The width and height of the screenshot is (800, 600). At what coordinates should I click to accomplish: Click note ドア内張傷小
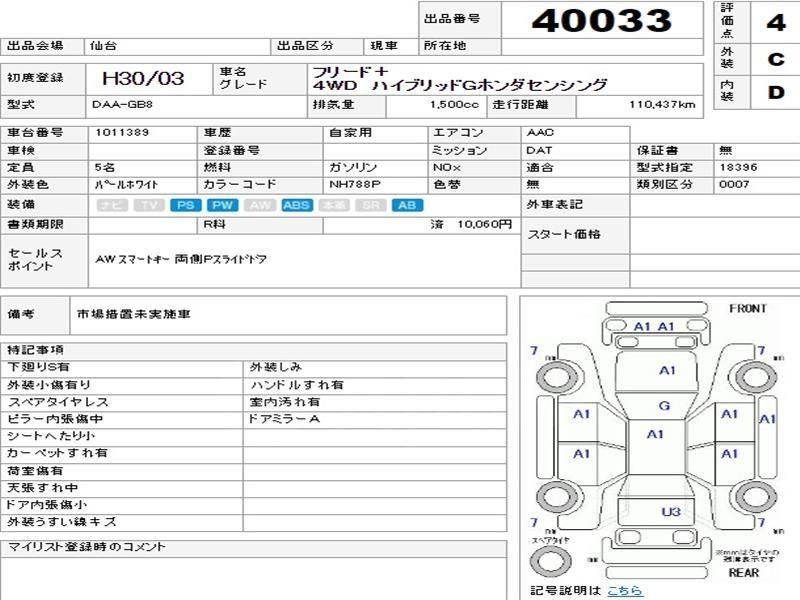47,505
